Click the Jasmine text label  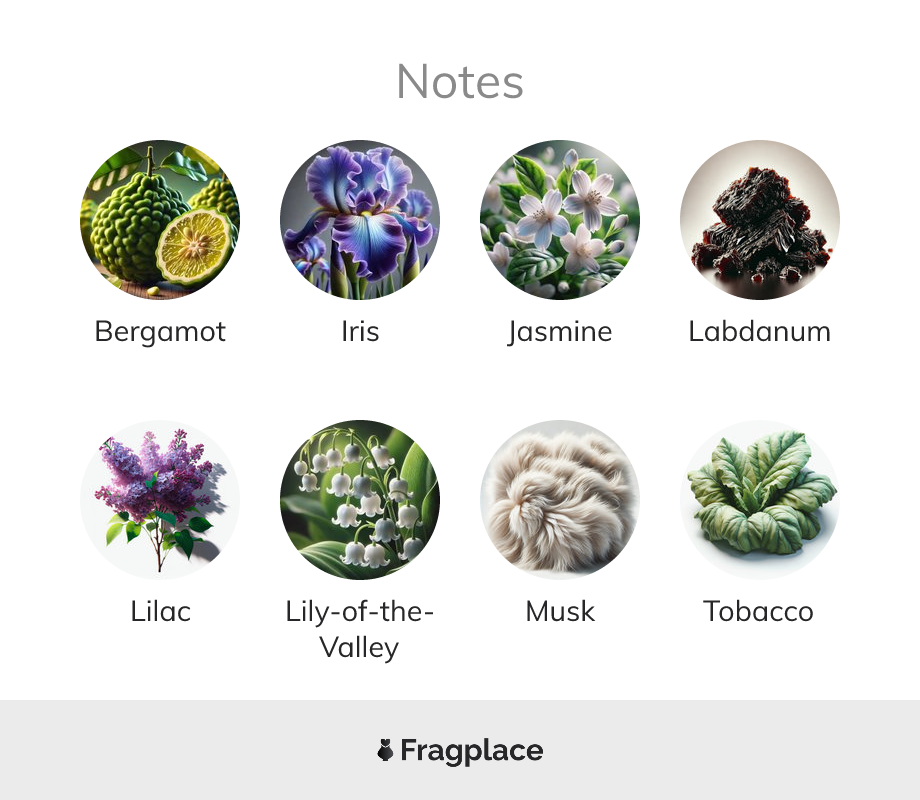(560, 332)
